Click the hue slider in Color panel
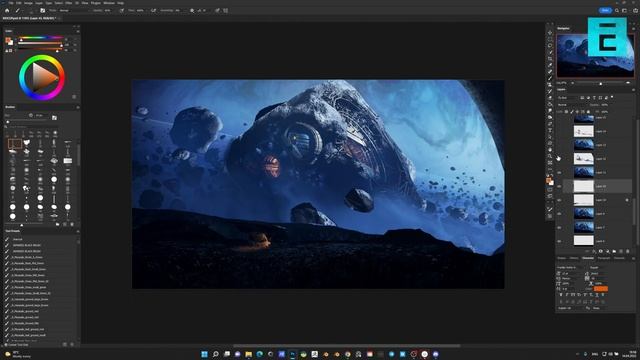Screen dimensions: 640x360 (x=40, y=38)
